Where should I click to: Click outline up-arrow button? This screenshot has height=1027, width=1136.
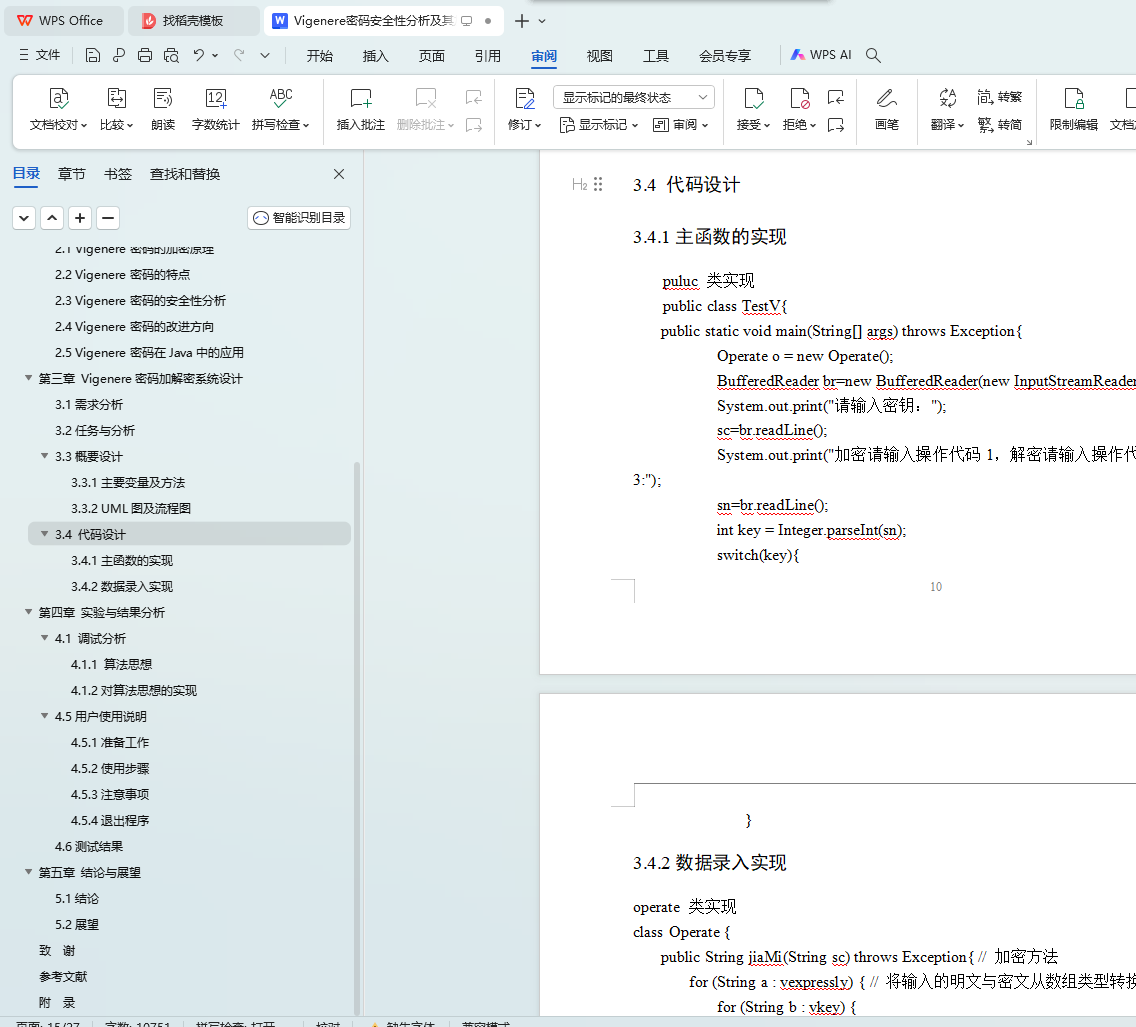[52, 218]
